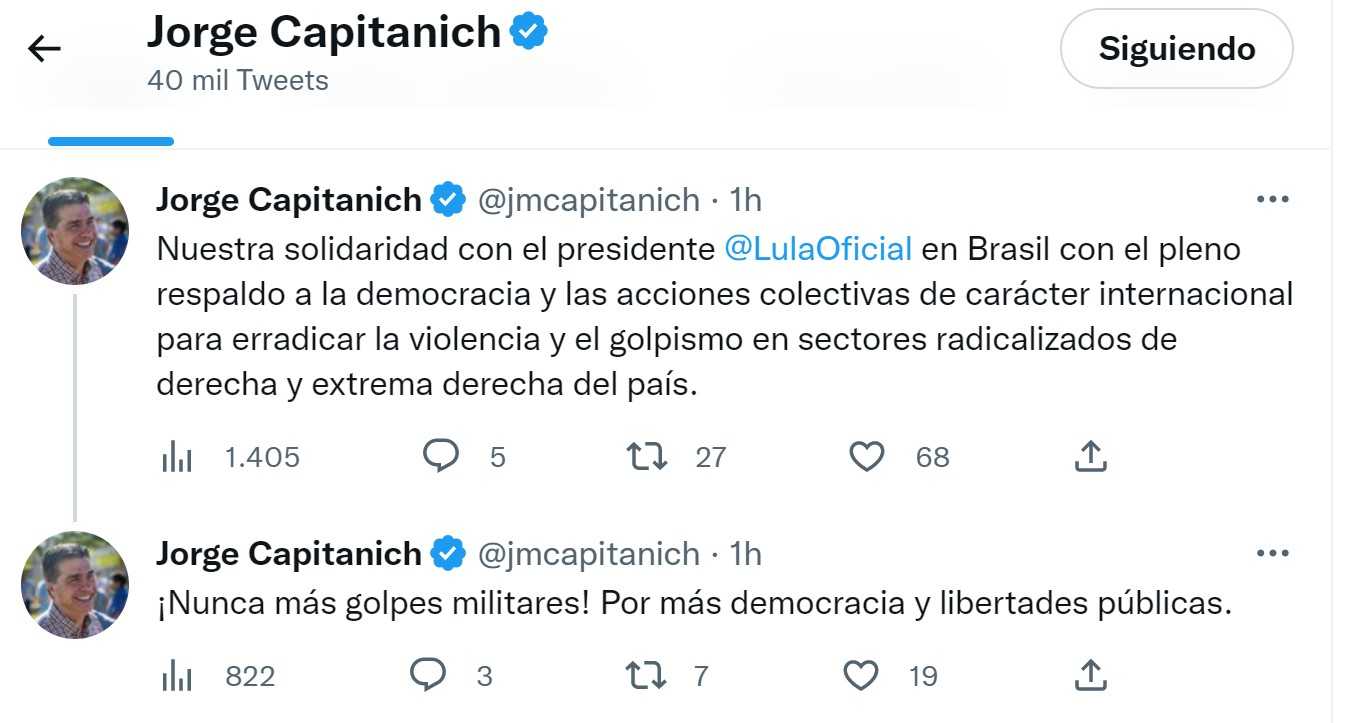Image resolution: width=1348 pixels, height=723 pixels.
Task: Toggle the Siguiendo follow button
Action: pyautogui.click(x=1176, y=49)
